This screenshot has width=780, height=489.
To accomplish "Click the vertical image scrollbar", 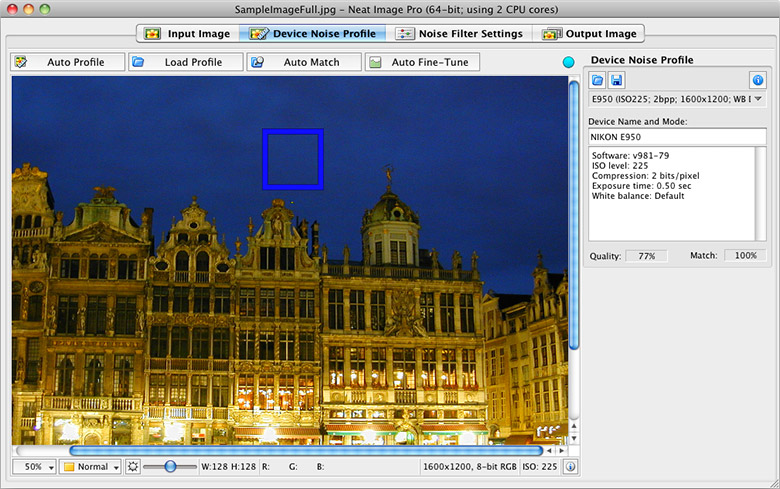I will (x=574, y=215).
